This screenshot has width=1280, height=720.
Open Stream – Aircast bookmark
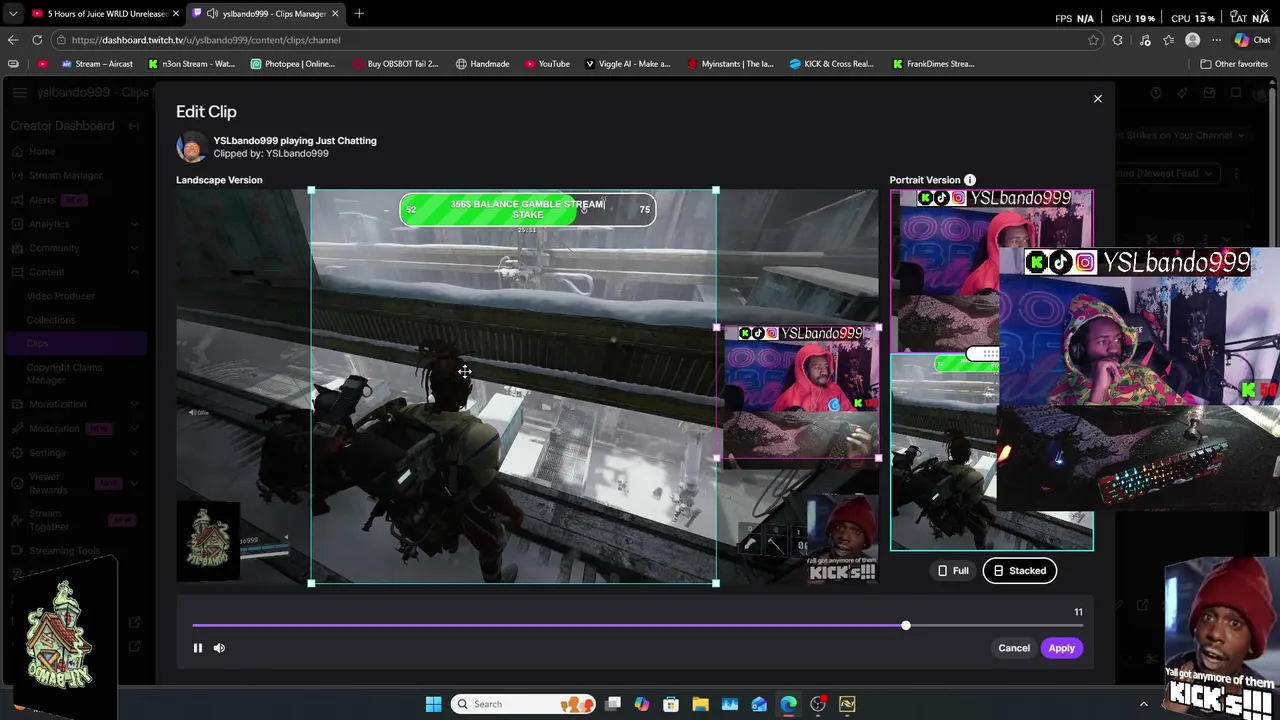(97, 64)
